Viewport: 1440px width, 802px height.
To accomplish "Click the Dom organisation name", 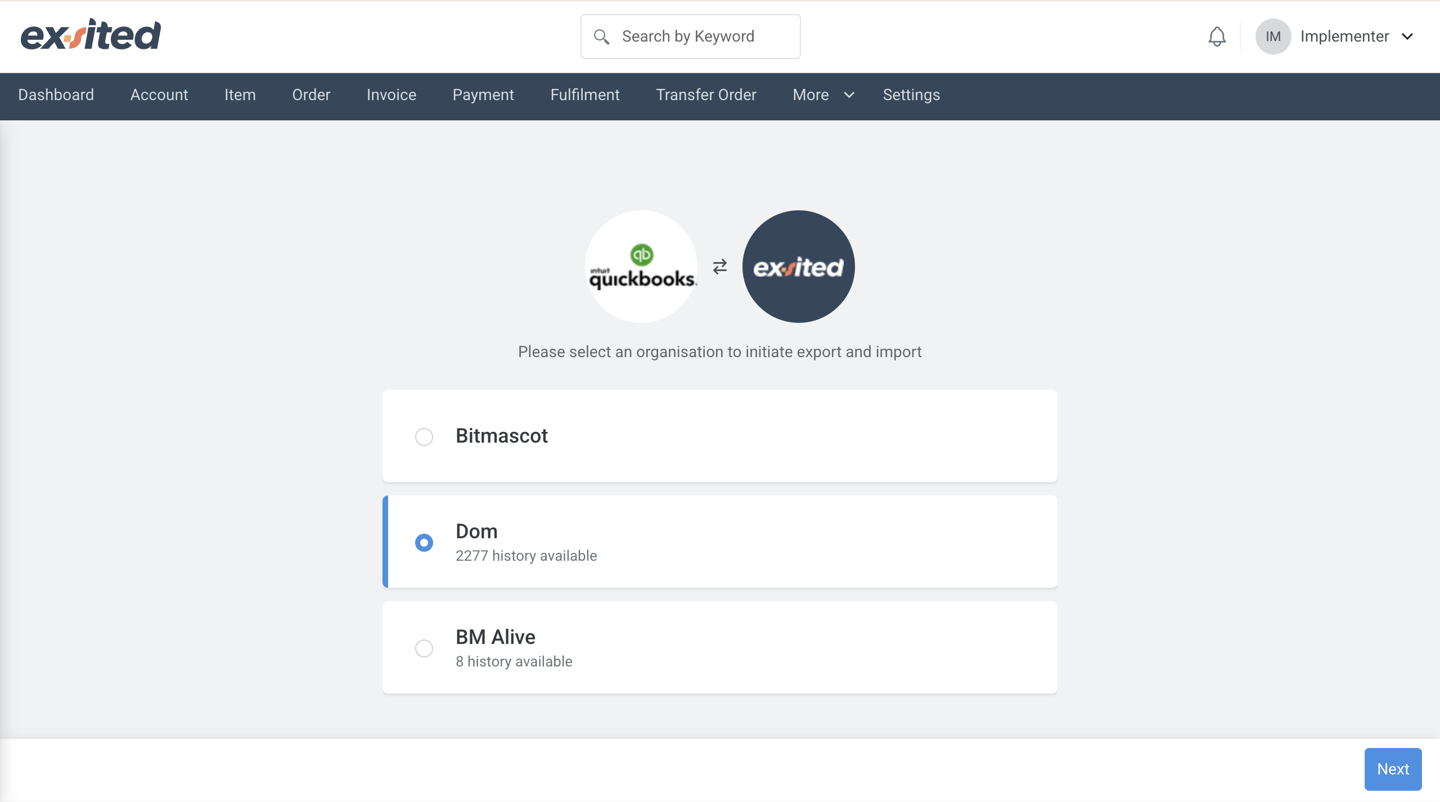I will pos(476,531).
